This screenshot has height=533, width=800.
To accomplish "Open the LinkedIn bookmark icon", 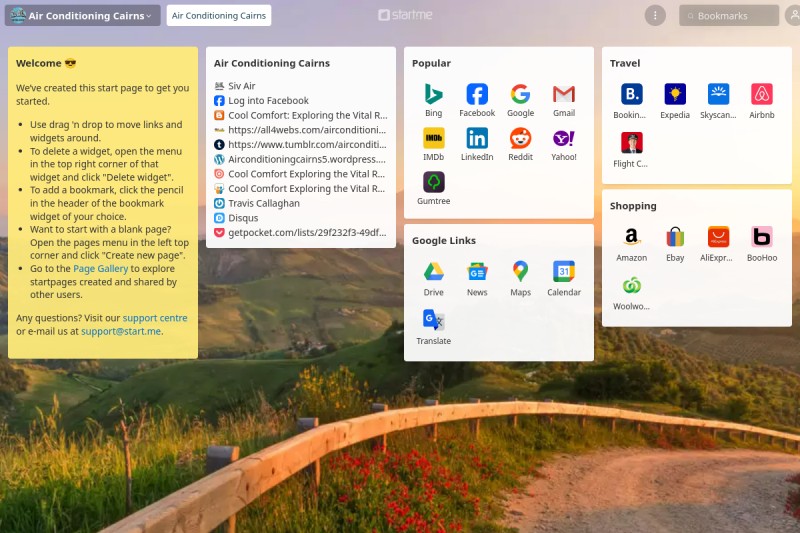I will coord(477,138).
